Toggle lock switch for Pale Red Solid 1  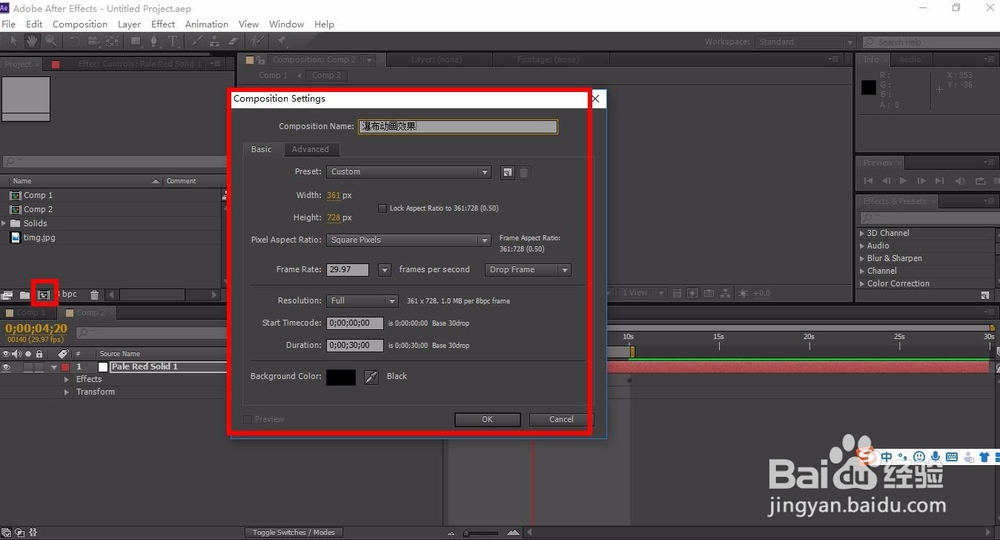point(40,367)
